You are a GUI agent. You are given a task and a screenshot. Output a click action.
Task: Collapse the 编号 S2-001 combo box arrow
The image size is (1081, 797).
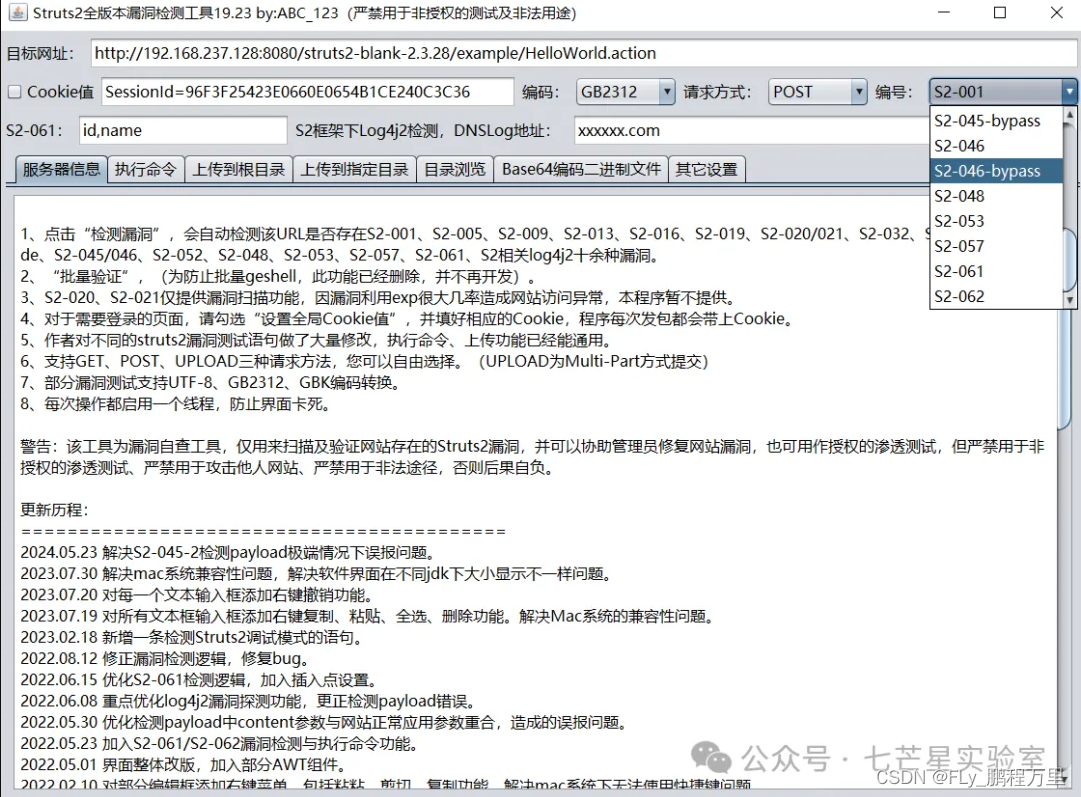1069,92
